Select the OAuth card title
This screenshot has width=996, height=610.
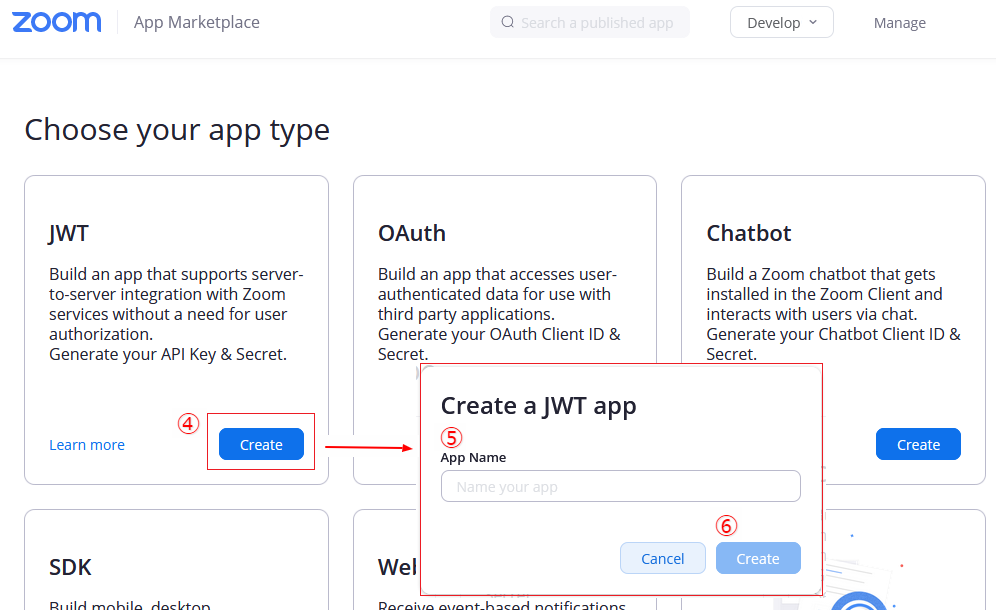pos(411,233)
